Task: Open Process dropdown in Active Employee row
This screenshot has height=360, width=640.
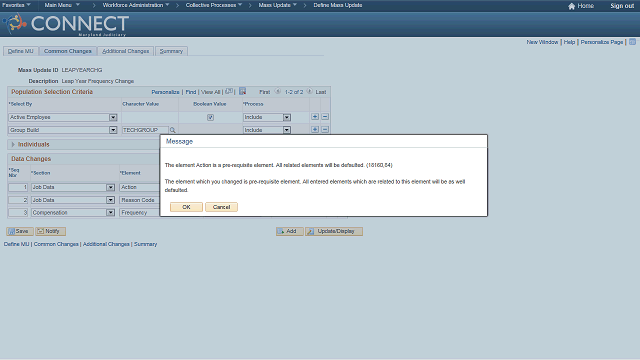Action: pos(267,117)
